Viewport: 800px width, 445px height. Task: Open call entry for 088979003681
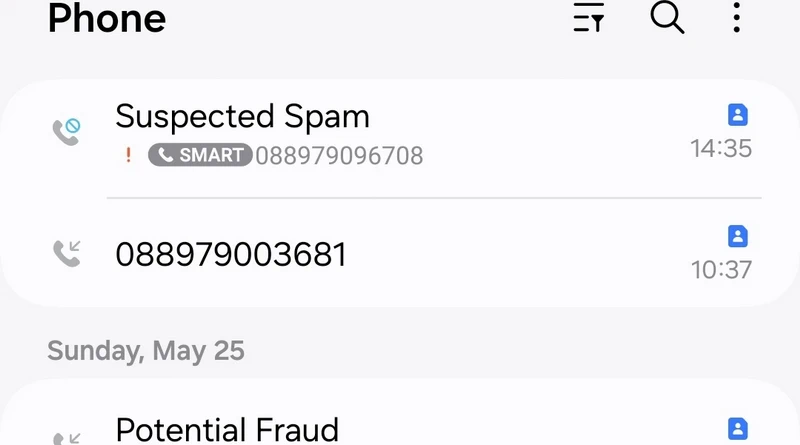pyautogui.click(x=400, y=252)
